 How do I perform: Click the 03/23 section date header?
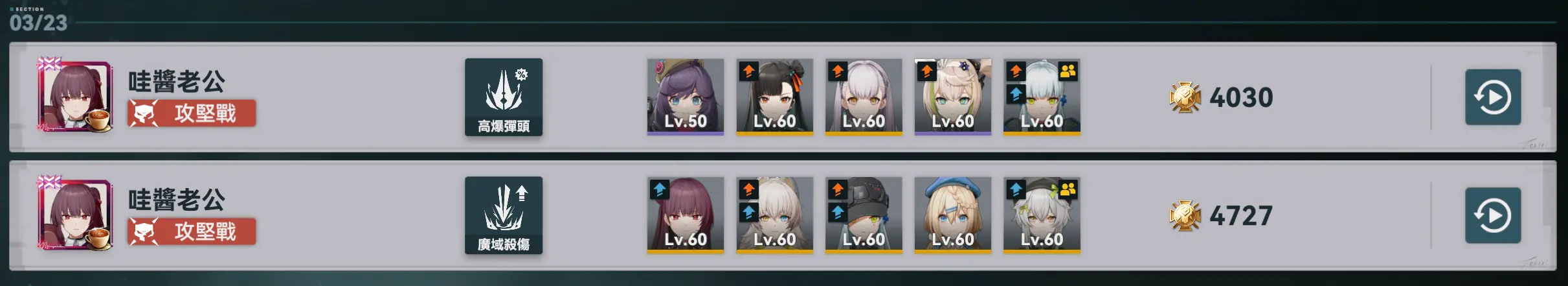38,23
